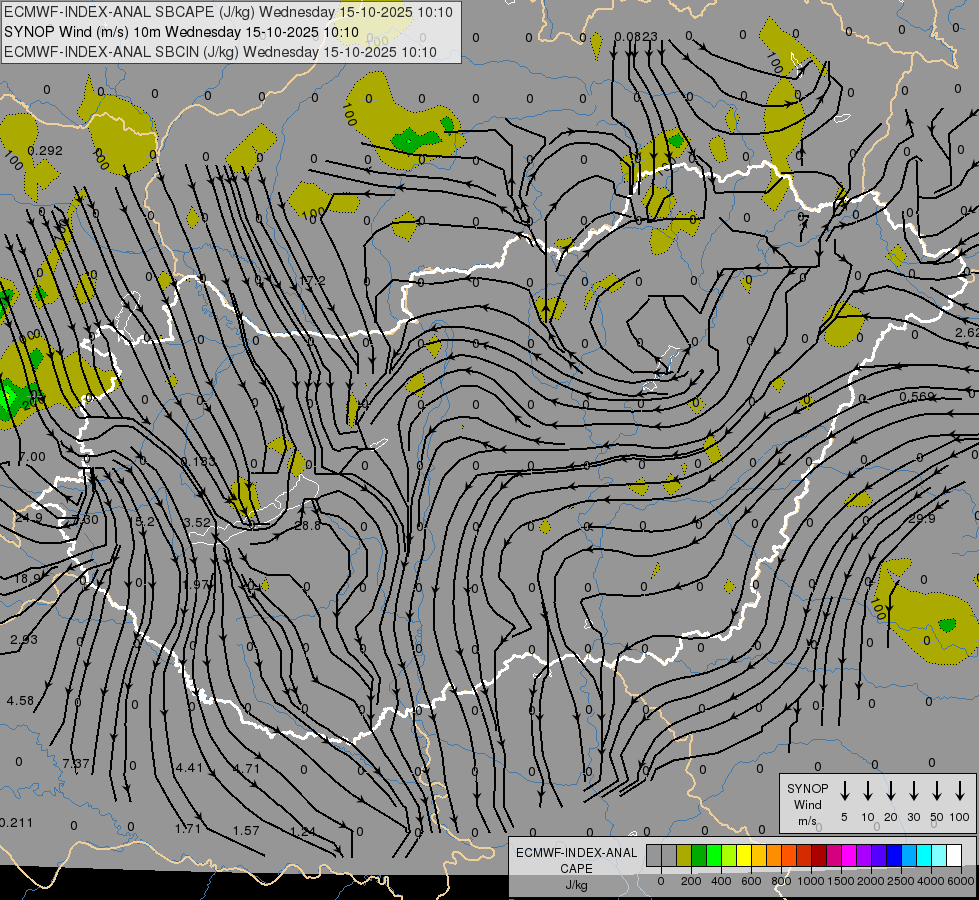The height and width of the screenshot is (900, 979).
Task: Click the wind arrow above 100 m/s
Action: pyautogui.click(x=960, y=791)
